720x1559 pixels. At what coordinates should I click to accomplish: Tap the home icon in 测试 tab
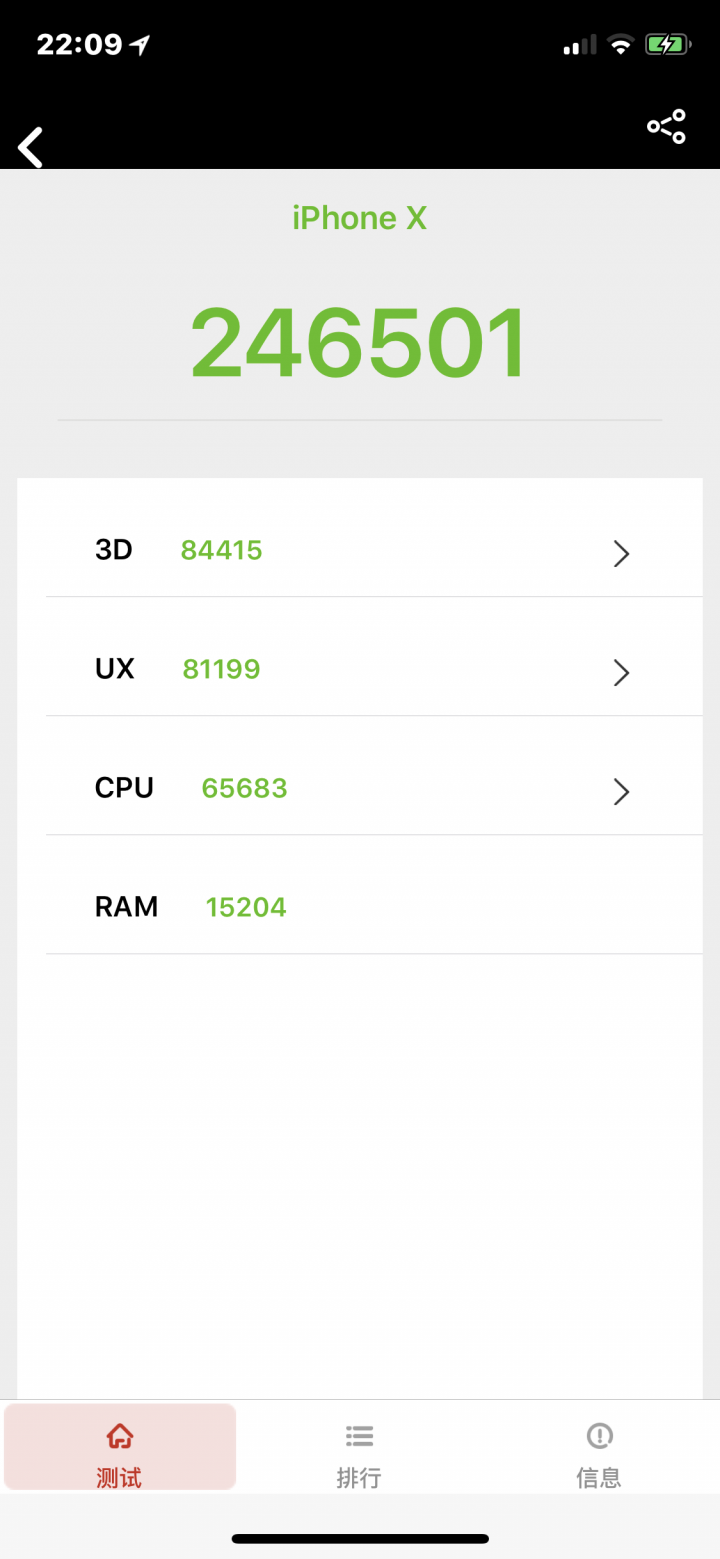click(x=119, y=1437)
